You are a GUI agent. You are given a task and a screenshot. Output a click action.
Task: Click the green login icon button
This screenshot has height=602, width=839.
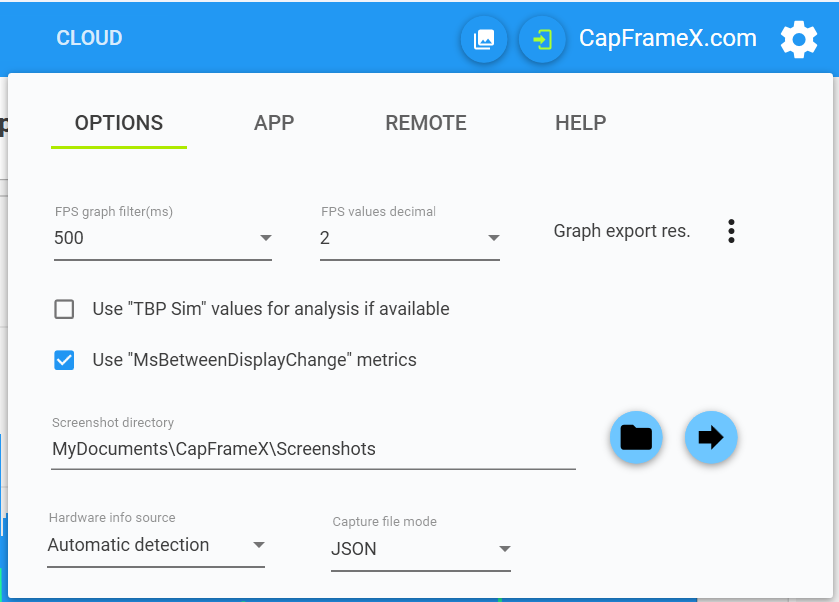tap(542, 40)
